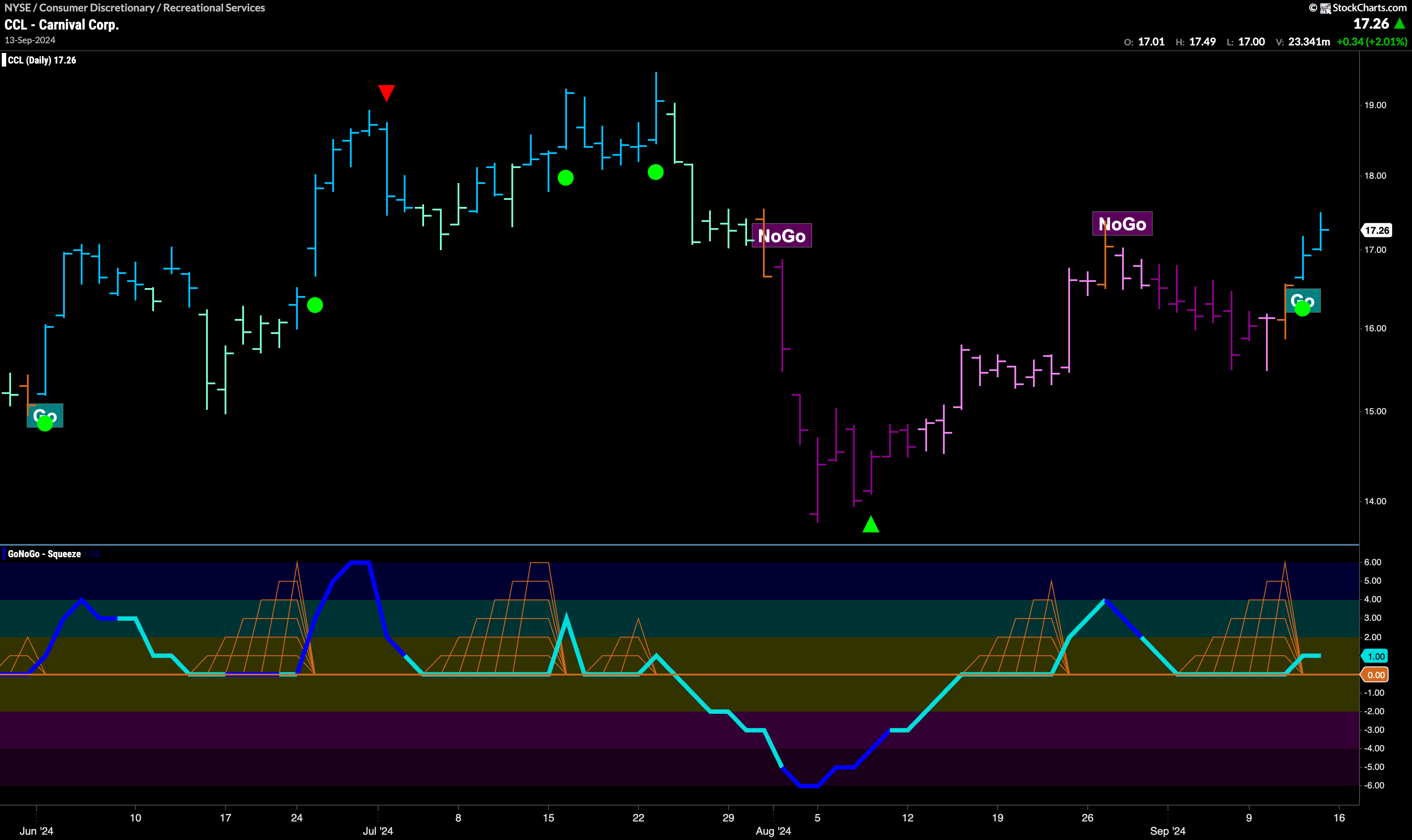Viewport: 1412px width, 840px height.
Task: Click the NoGo label near Aug 26
Action: click(1122, 224)
